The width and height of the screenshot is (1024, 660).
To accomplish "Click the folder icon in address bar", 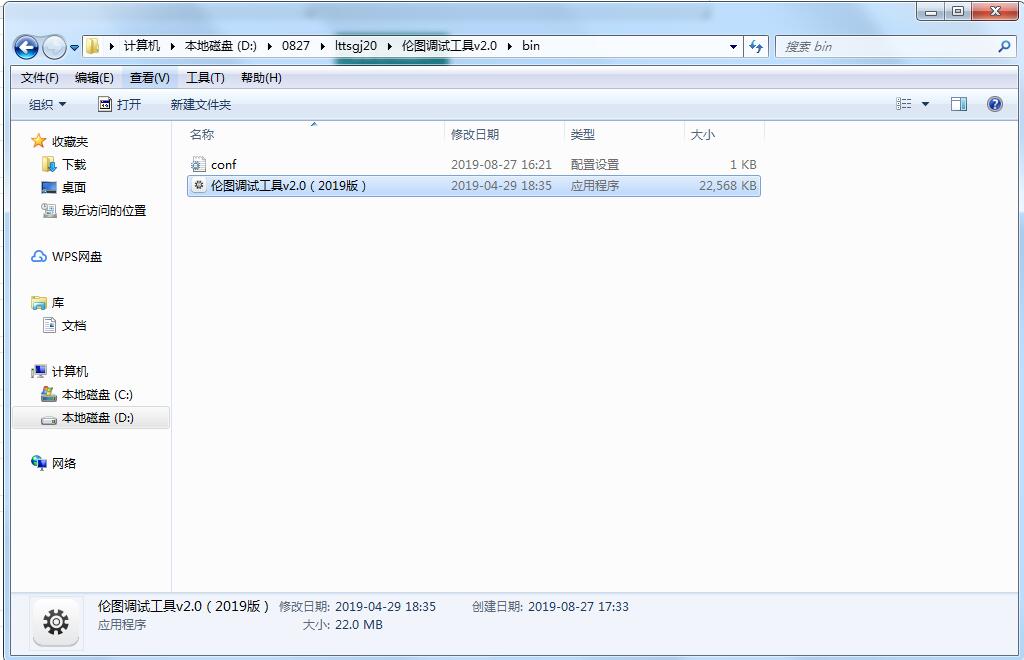I will click(x=93, y=46).
